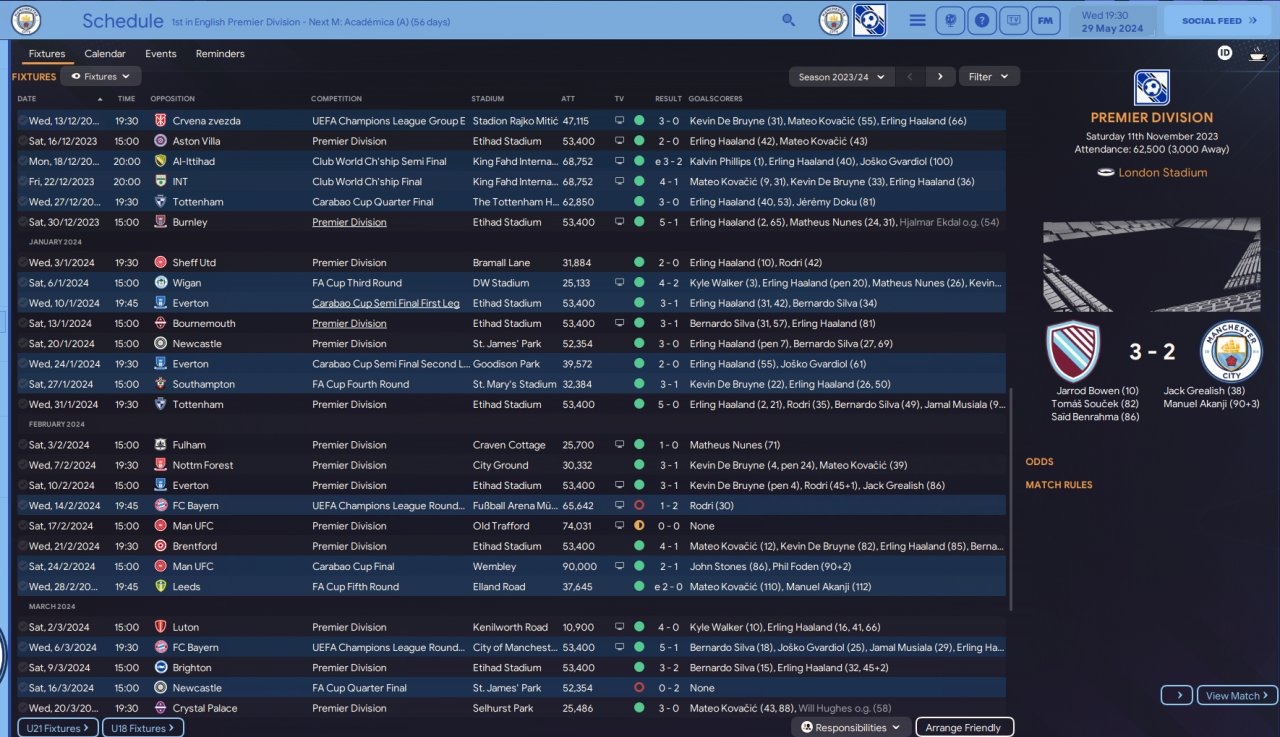Viewport: 1280px width, 737px height.
Task: Click the Manchester City crest in match panel
Action: [x=1231, y=351]
